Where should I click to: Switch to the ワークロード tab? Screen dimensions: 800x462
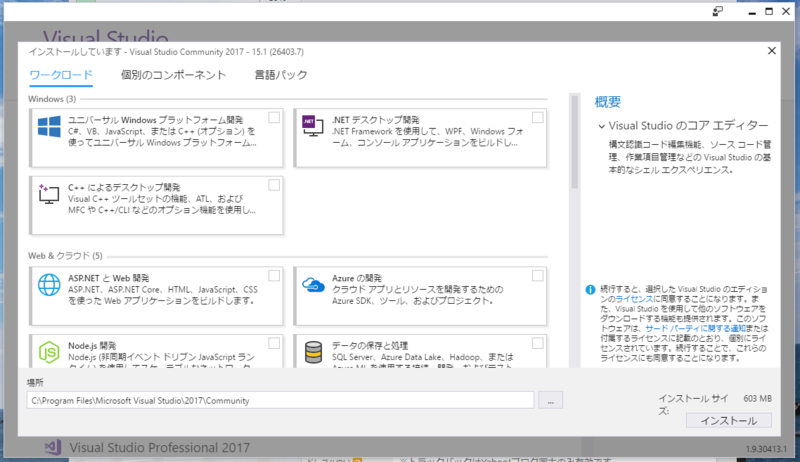tap(61, 75)
